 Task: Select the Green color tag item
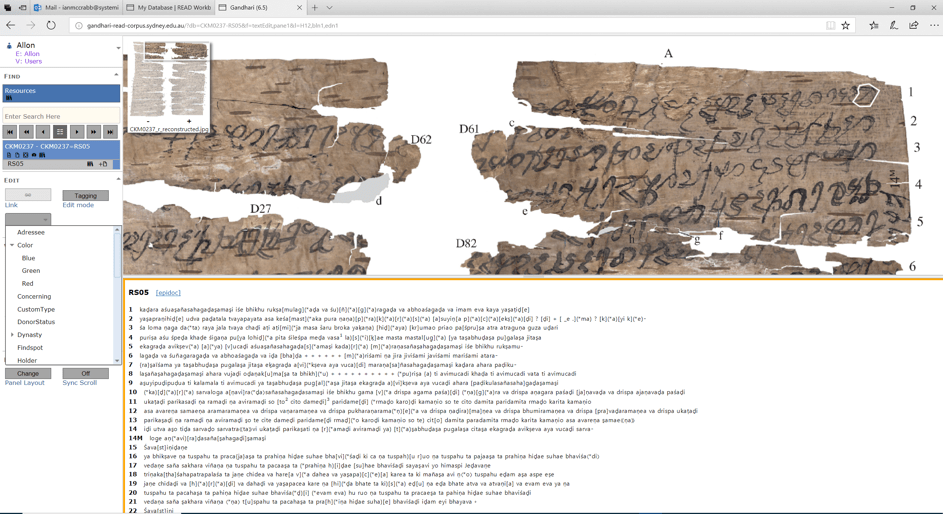coord(31,271)
